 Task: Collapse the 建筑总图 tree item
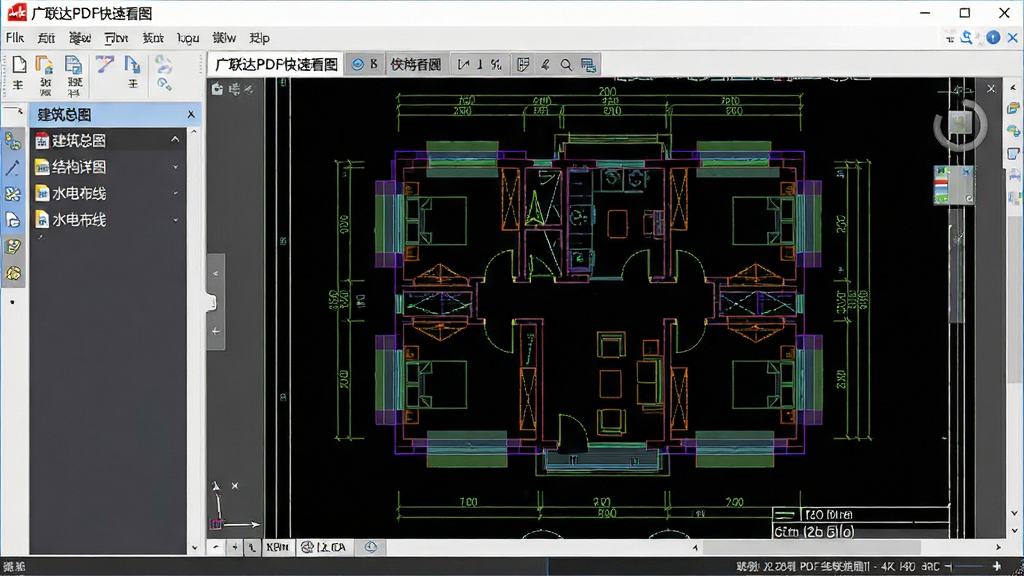(x=175, y=140)
